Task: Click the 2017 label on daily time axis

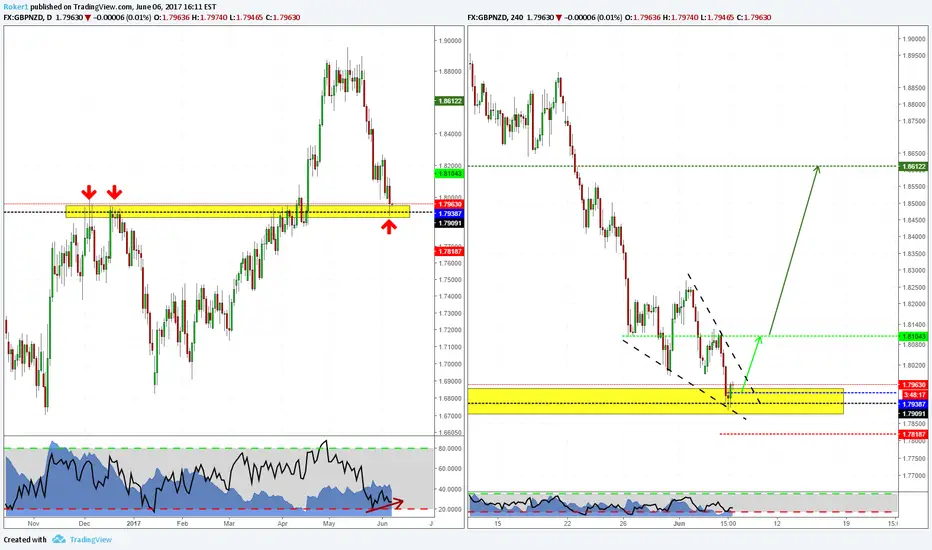Action: click(x=134, y=524)
